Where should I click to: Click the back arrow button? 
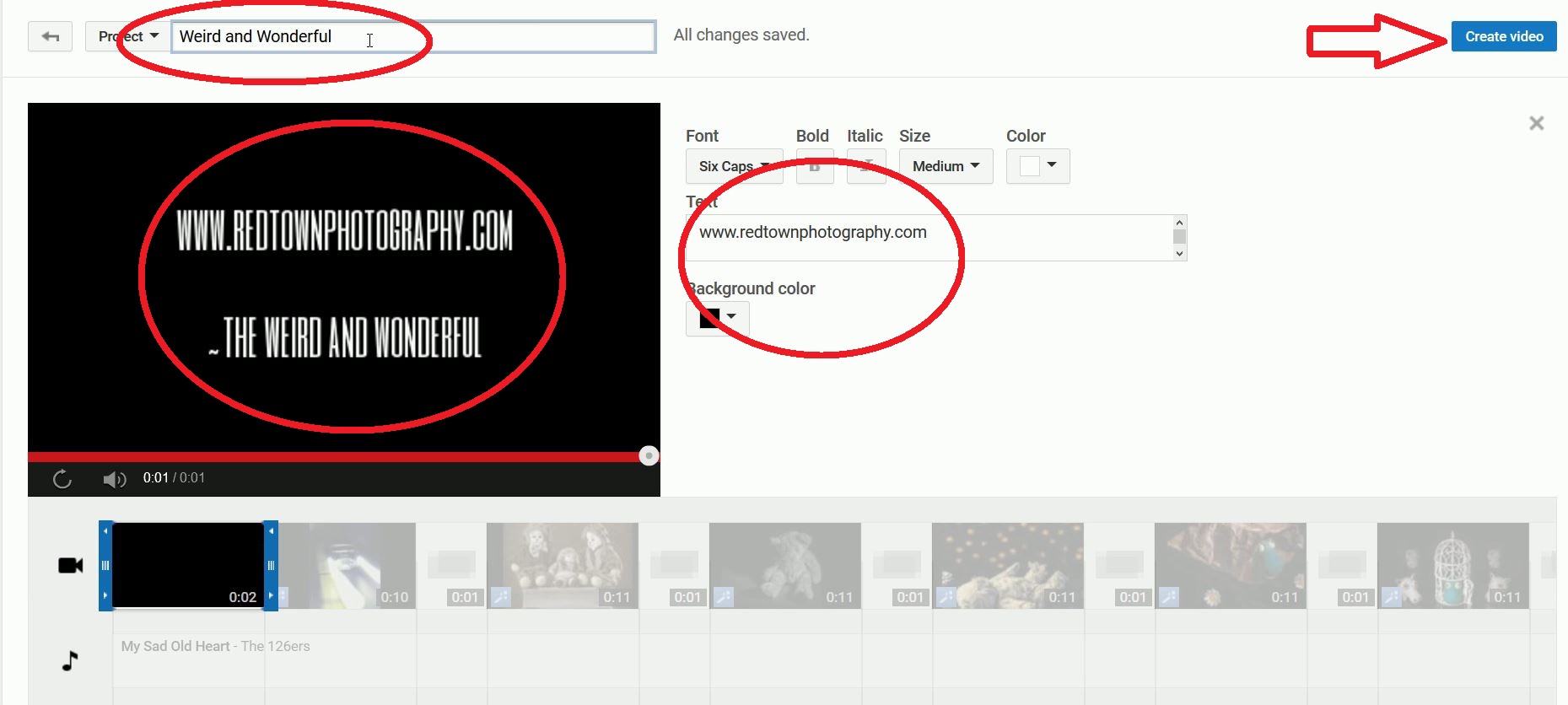50,36
